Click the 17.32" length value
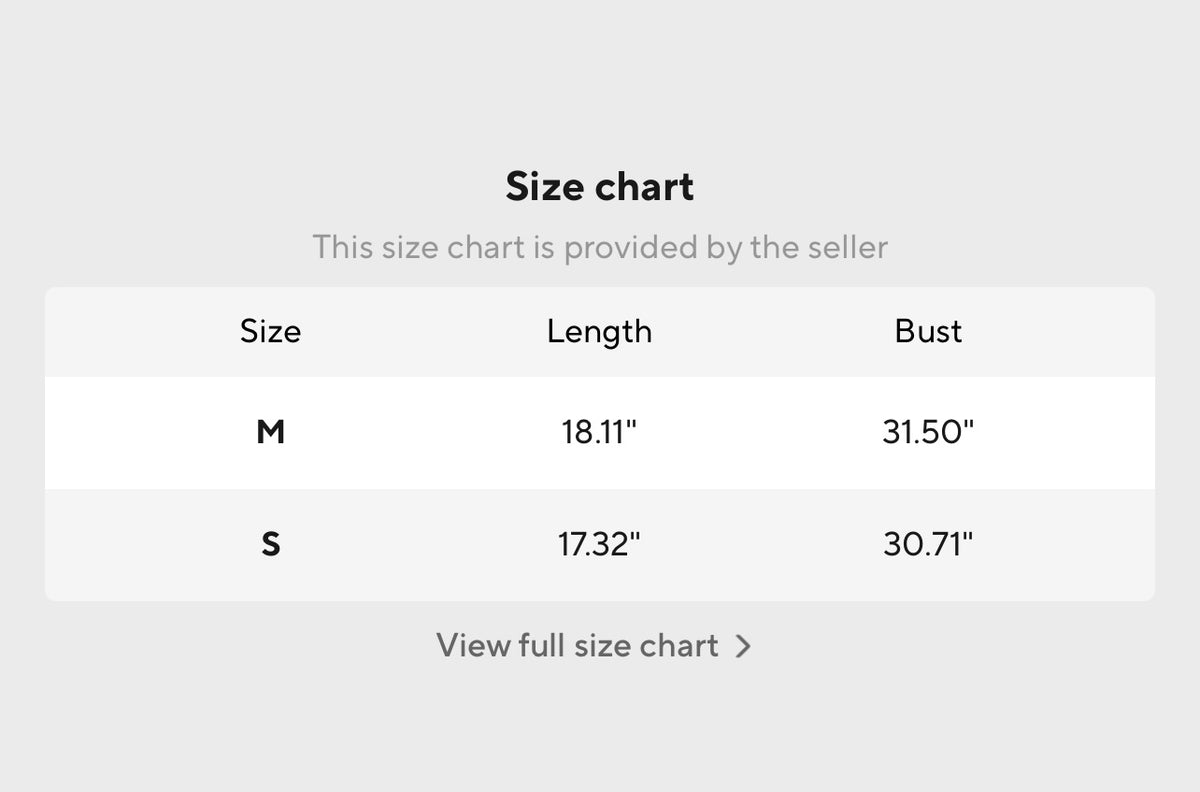 [x=599, y=545]
